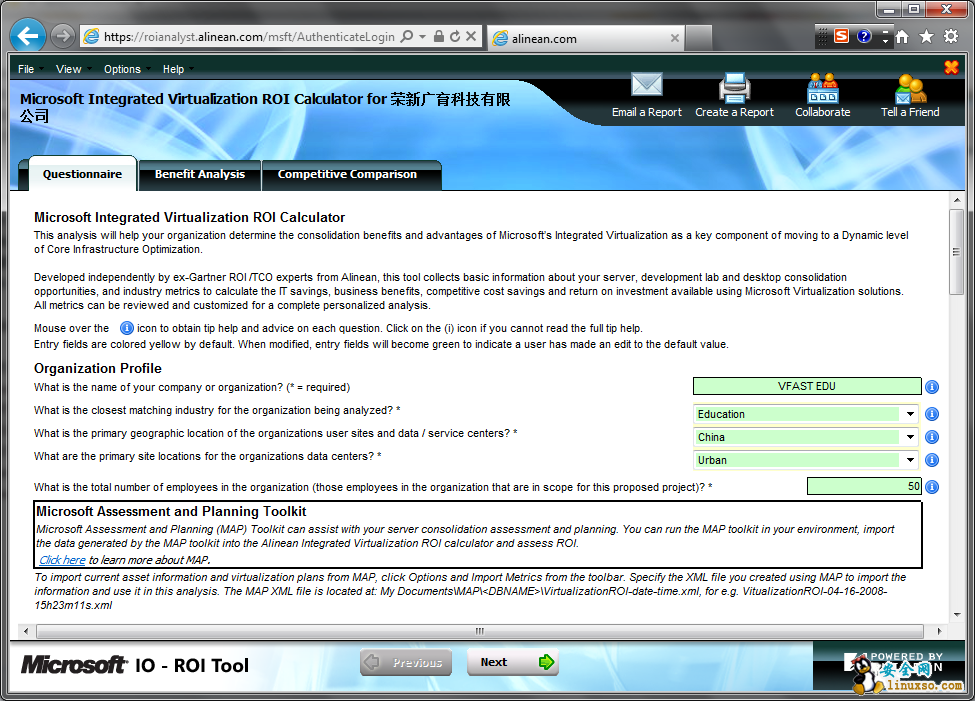Expand the Education industry dropdown

tap(910, 414)
